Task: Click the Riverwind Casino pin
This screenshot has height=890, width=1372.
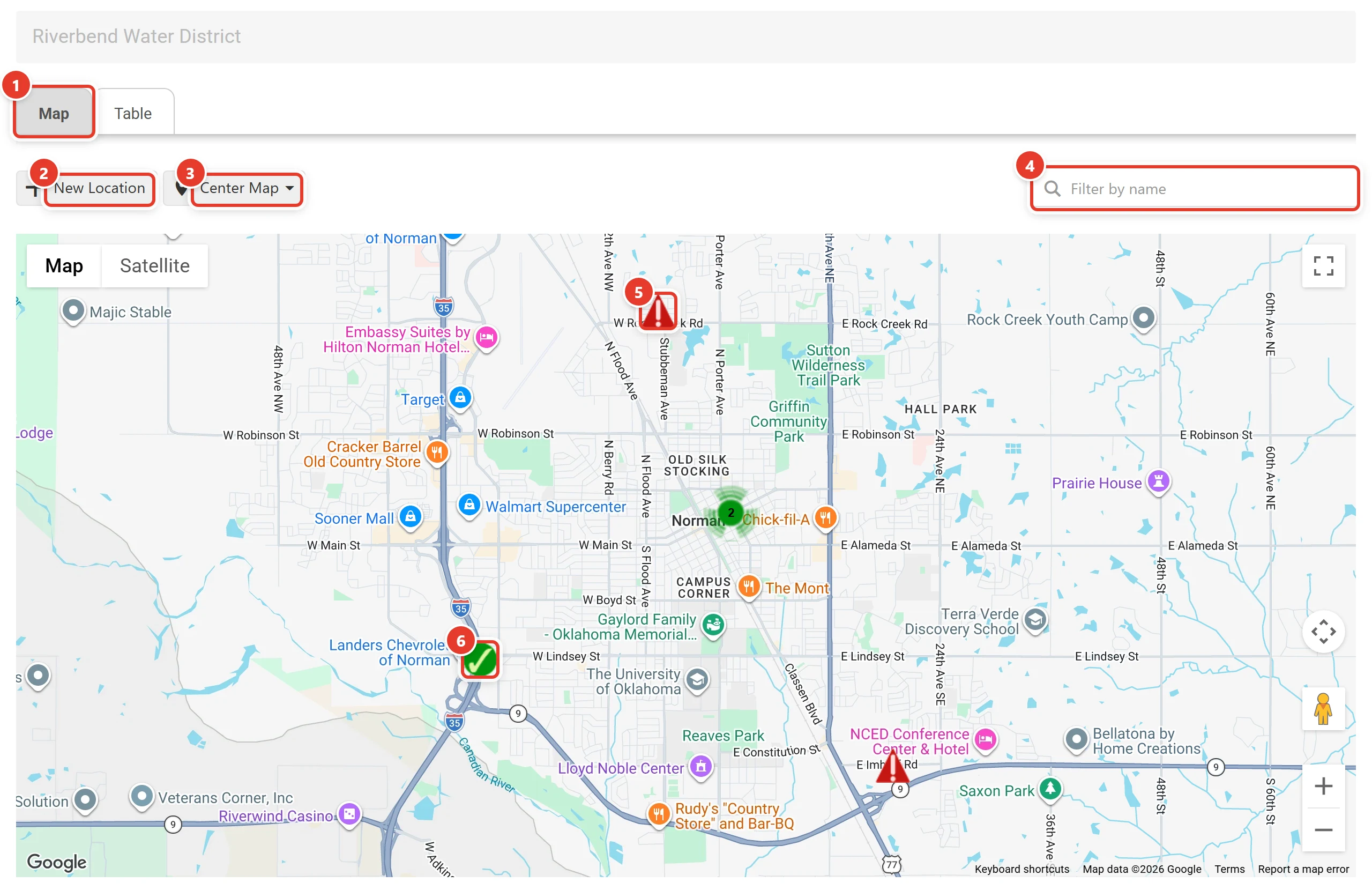Action: [349, 814]
